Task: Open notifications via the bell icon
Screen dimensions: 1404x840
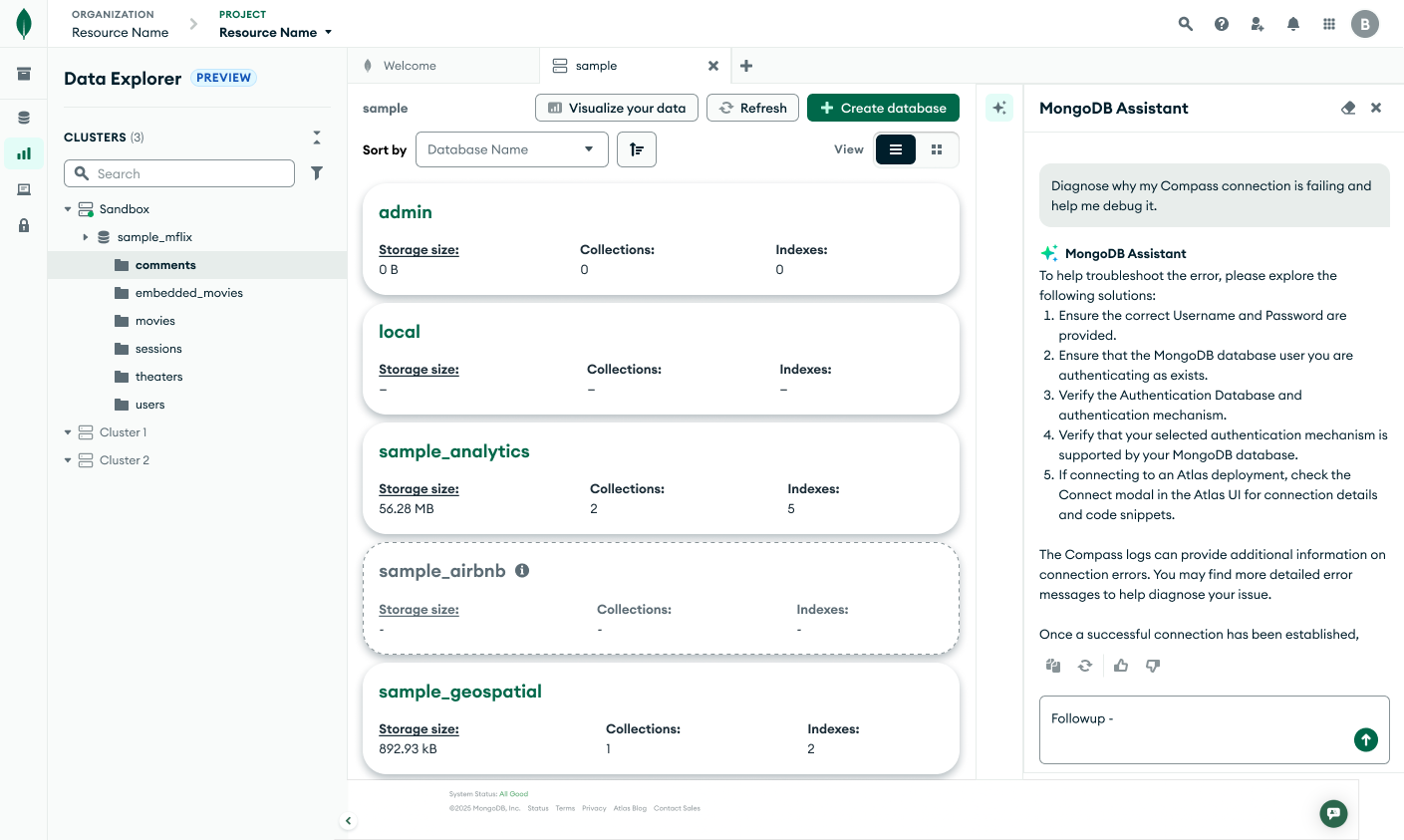Action: pos(1292,23)
